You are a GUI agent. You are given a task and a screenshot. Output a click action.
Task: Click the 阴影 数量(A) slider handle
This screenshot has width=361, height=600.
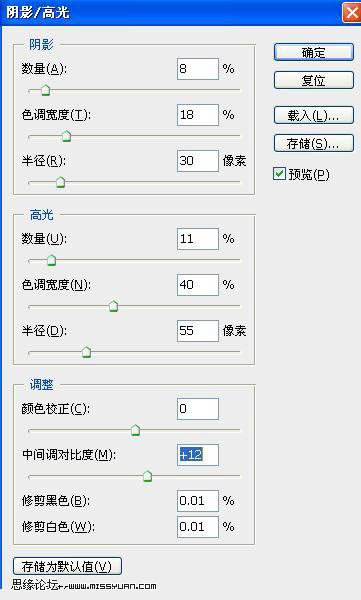pos(46,90)
